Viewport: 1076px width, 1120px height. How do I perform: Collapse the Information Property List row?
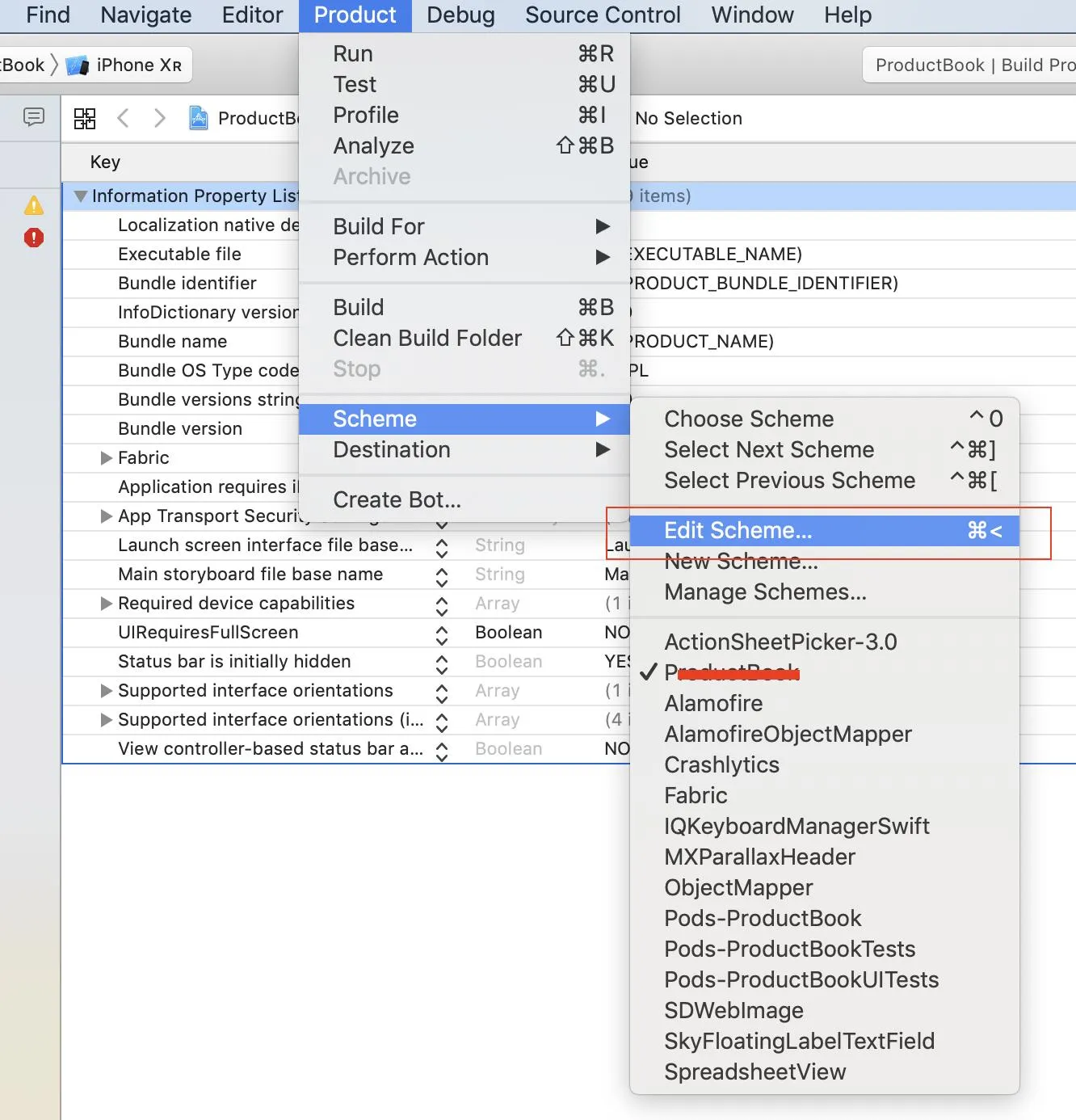[80, 196]
